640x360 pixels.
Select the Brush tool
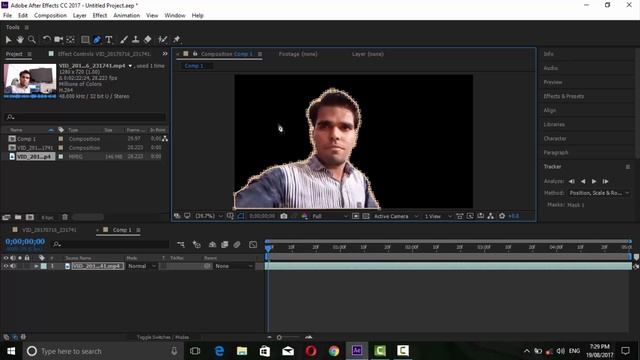124,40
